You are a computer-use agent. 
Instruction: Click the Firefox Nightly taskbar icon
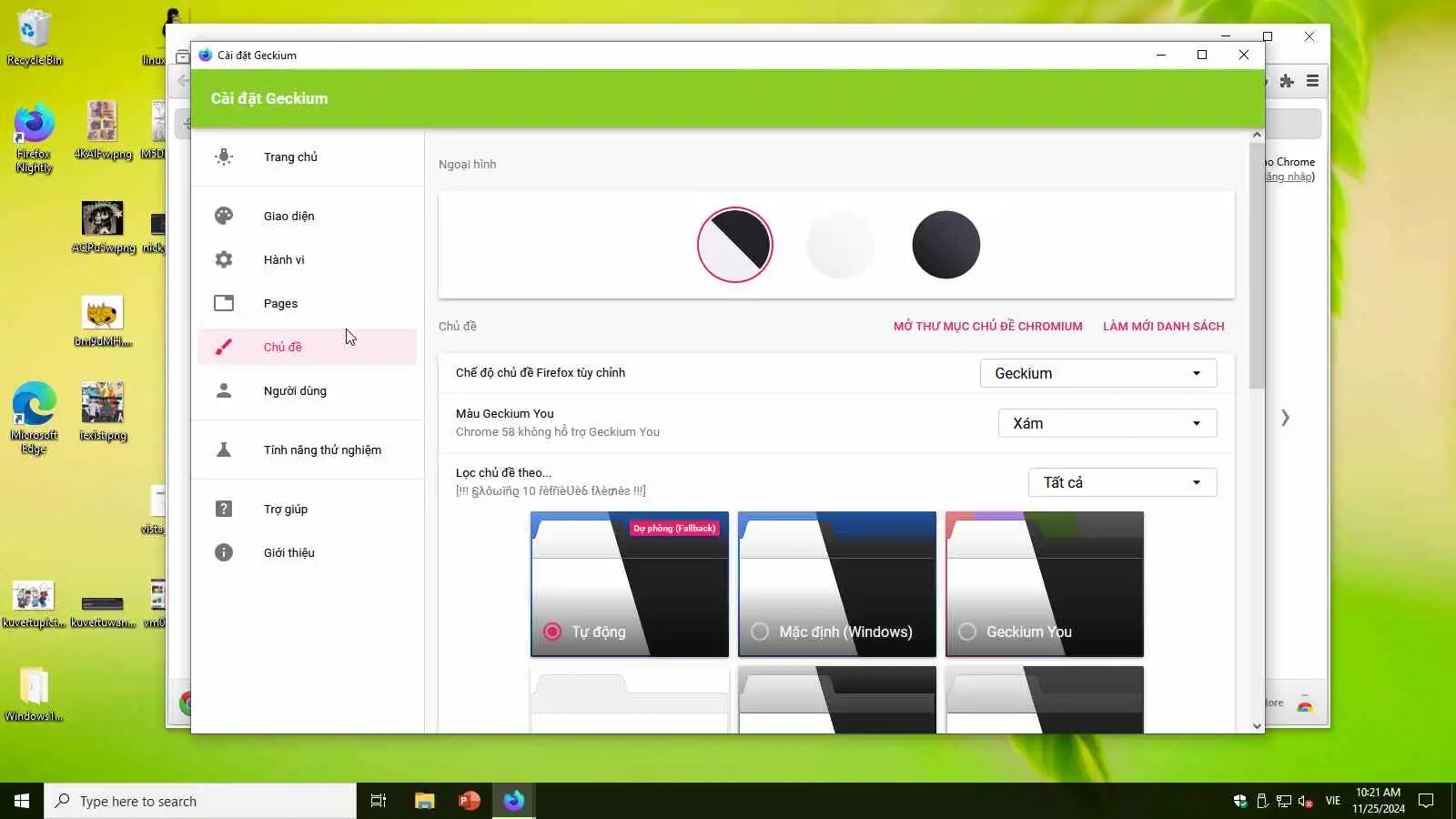point(514,801)
